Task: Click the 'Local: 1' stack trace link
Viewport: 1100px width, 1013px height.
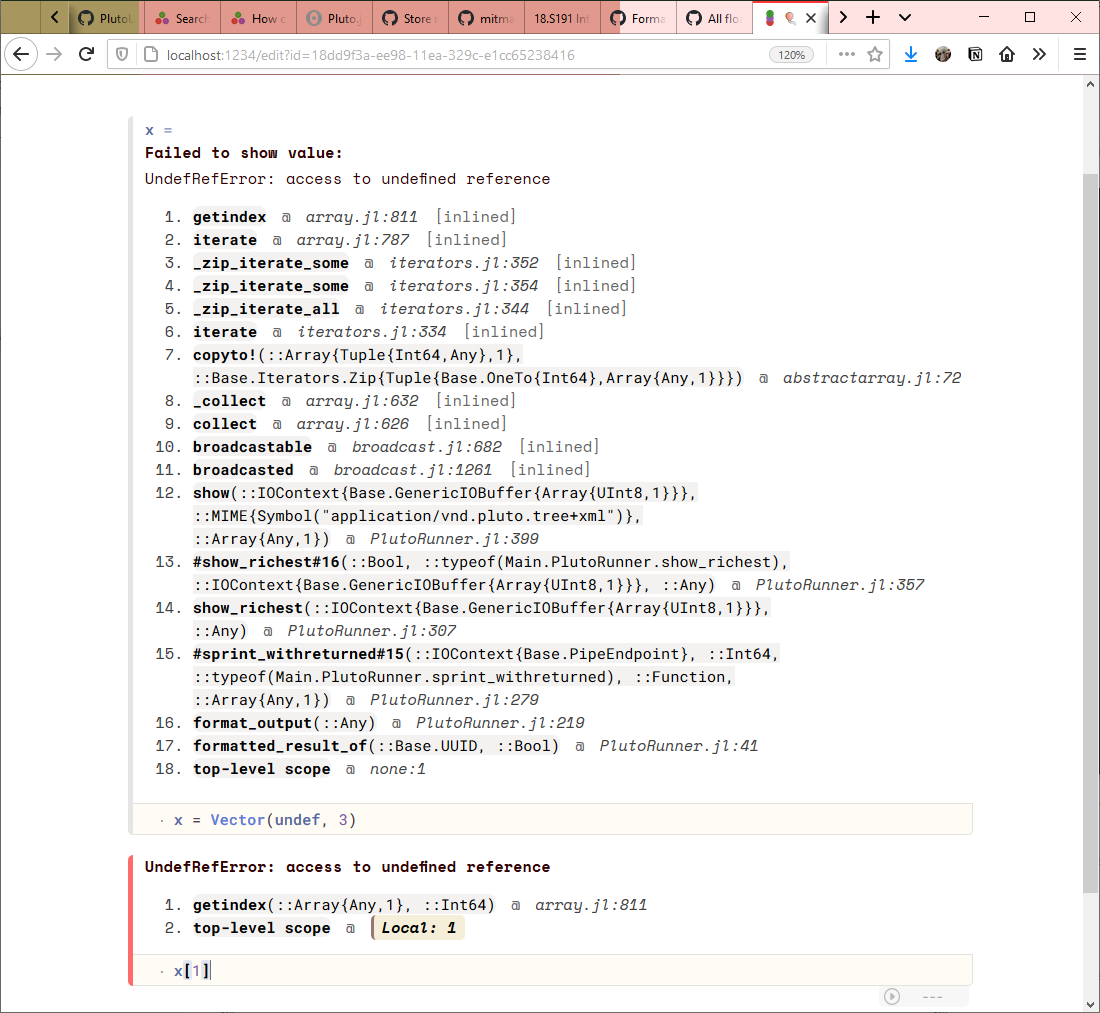Action: pyautogui.click(x=418, y=927)
